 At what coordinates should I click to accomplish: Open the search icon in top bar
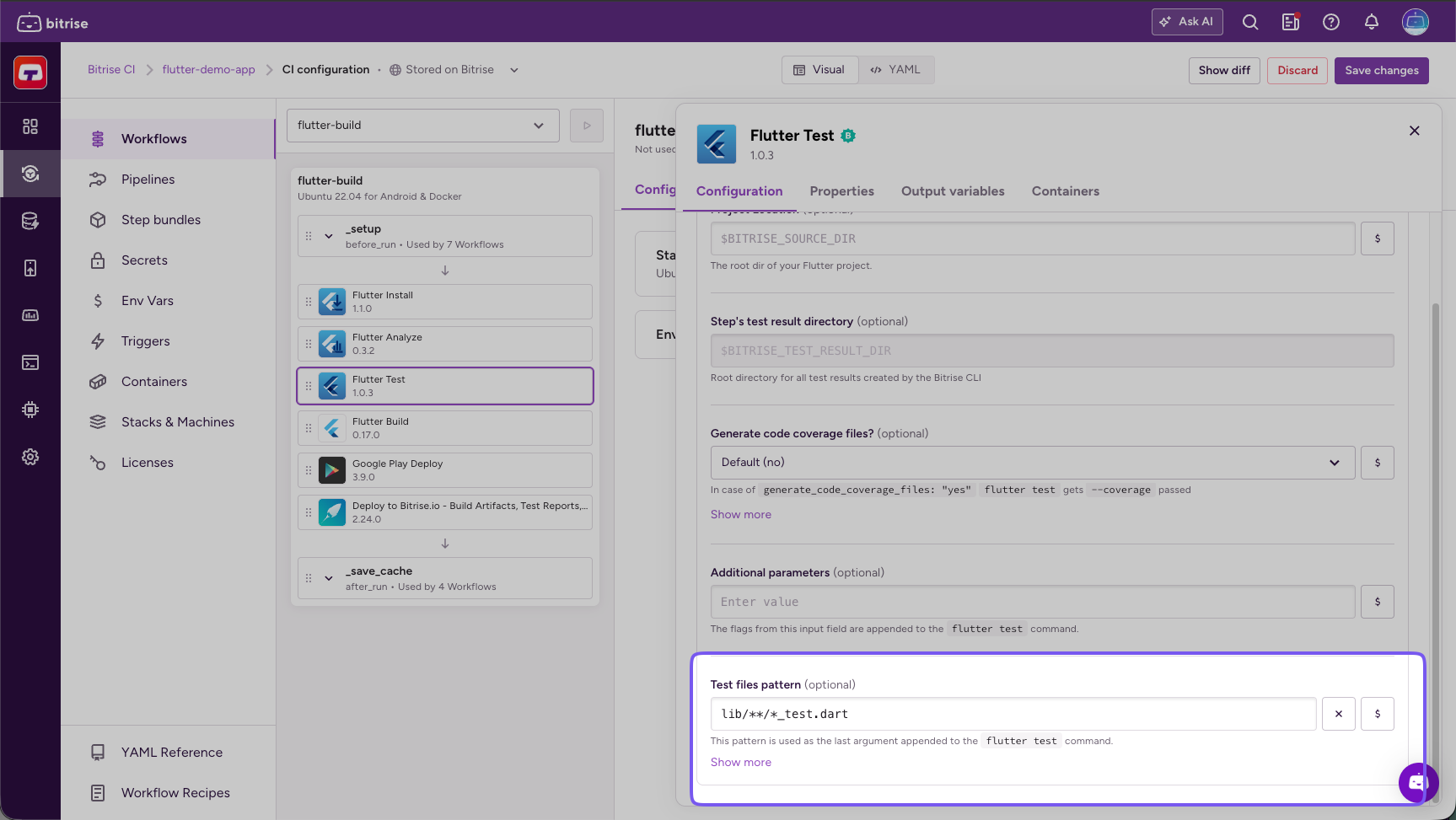(1250, 23)
